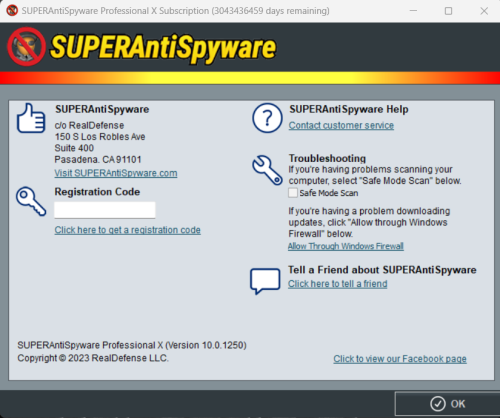This screenshot has width=500, height=418.
Task: Maximize the SUPERAntiSpyware window
Action: click(x=449, y=11)
